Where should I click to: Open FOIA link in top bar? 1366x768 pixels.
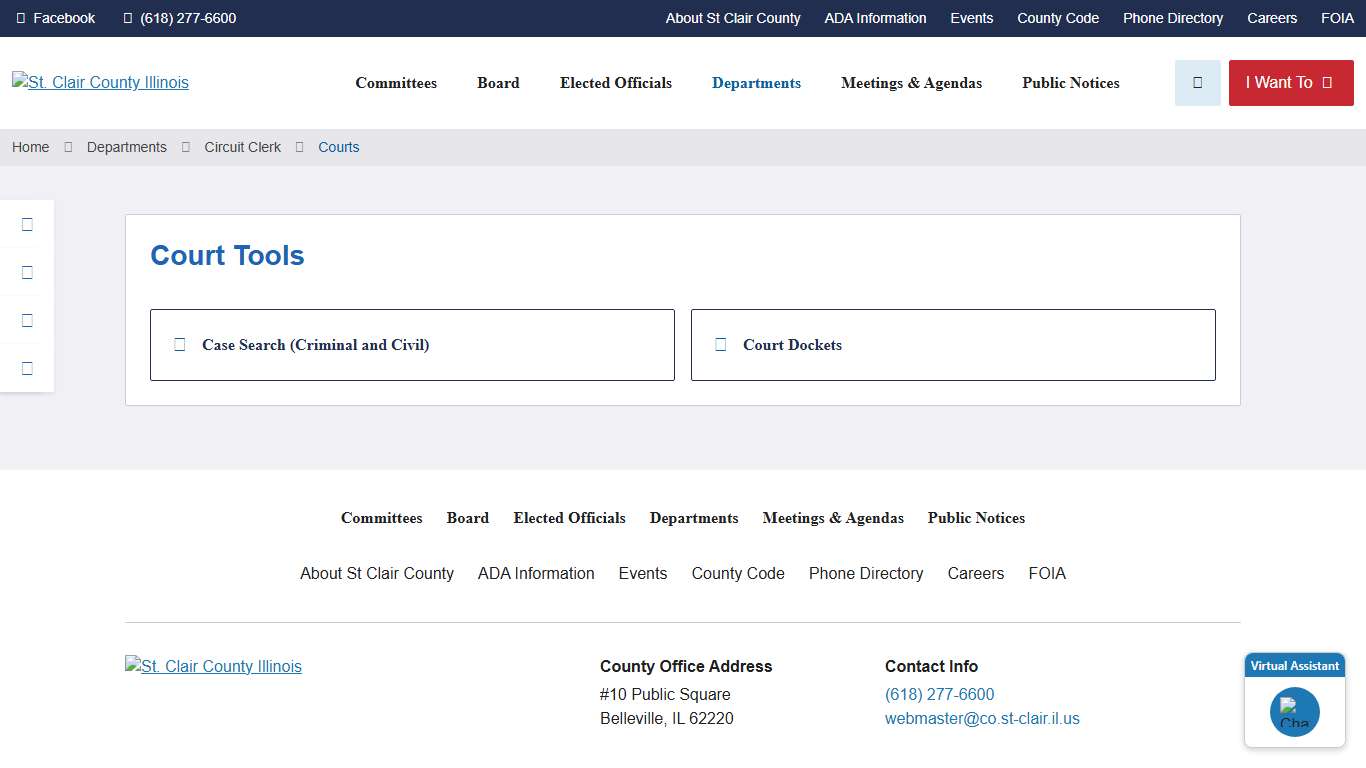pos(1337,18)
